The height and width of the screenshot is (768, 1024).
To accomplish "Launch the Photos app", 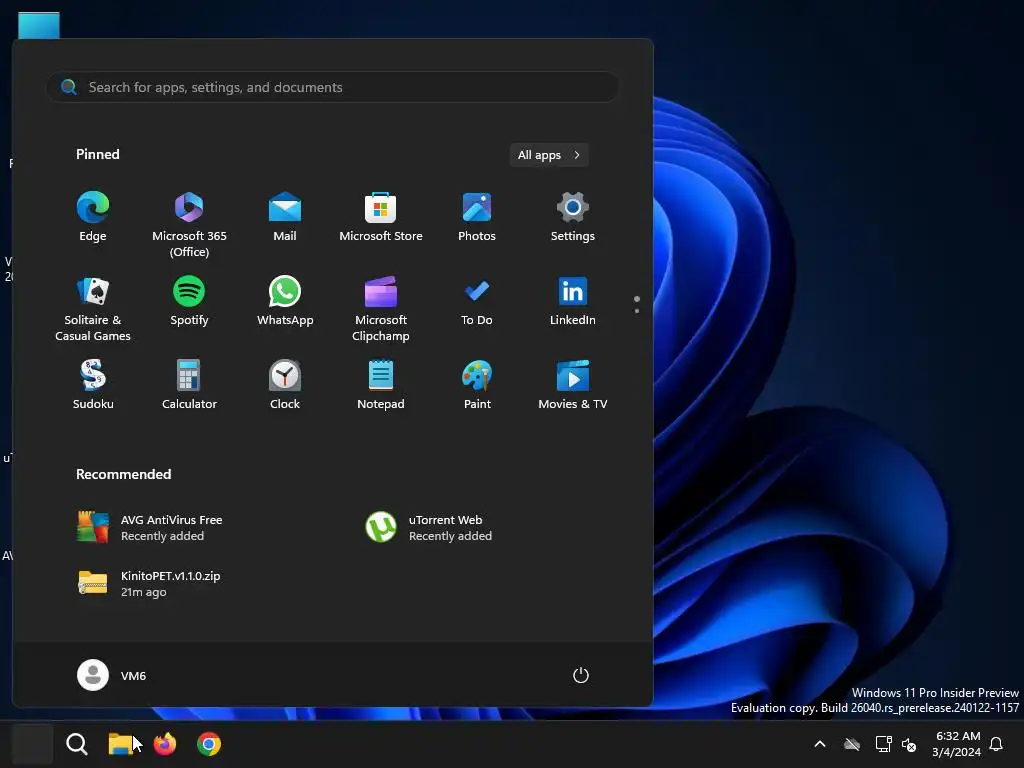I will pyautogui.click(x=477, y=218).
